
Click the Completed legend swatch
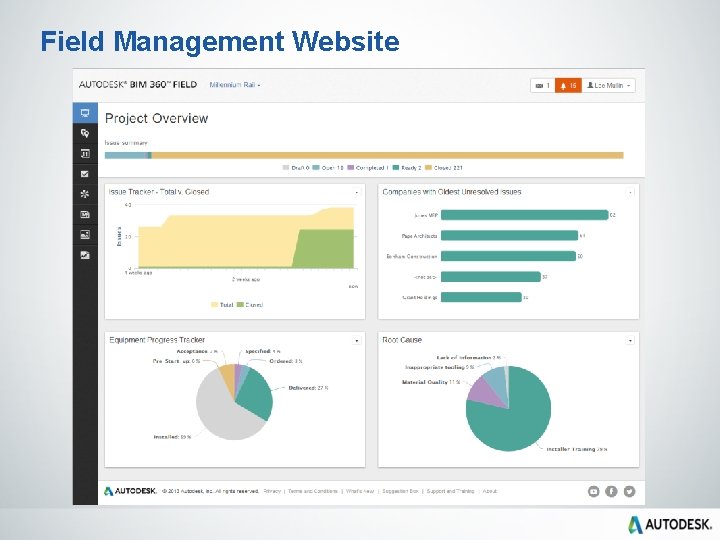[x=351, y=168]
